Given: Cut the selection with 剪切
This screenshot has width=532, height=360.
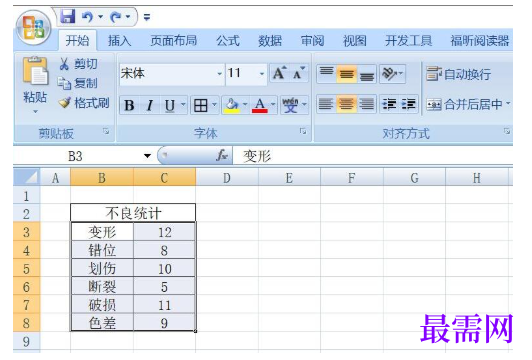Looking at the screenshot, I should [x=79, y=64].
